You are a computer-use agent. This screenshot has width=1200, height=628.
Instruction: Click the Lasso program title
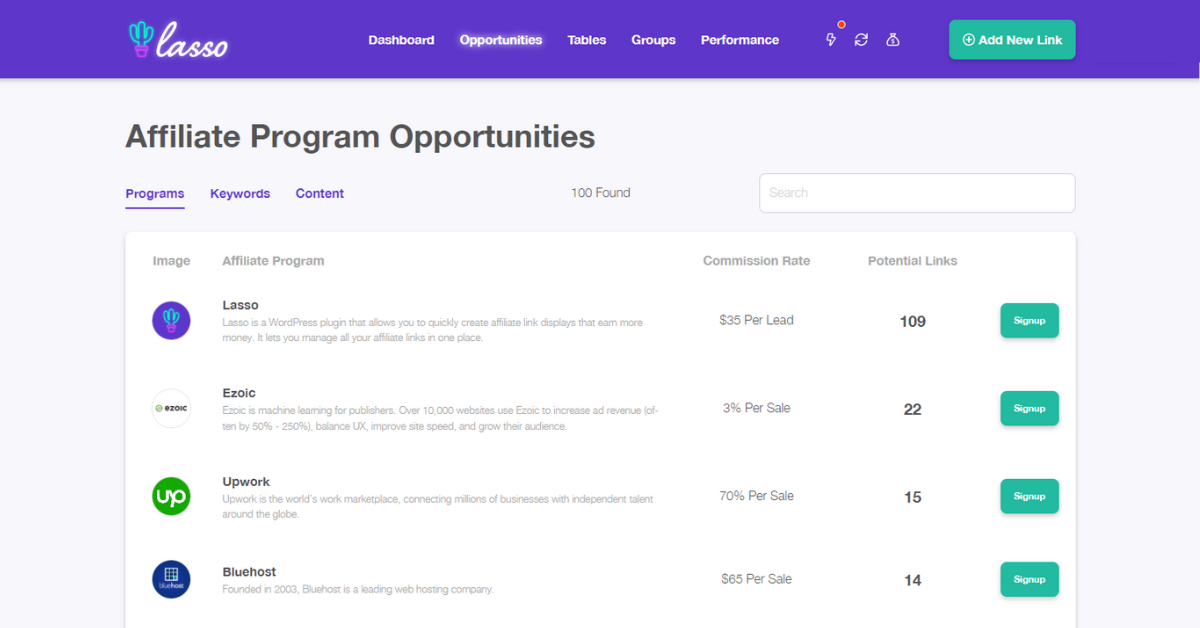tap(240, 305)
